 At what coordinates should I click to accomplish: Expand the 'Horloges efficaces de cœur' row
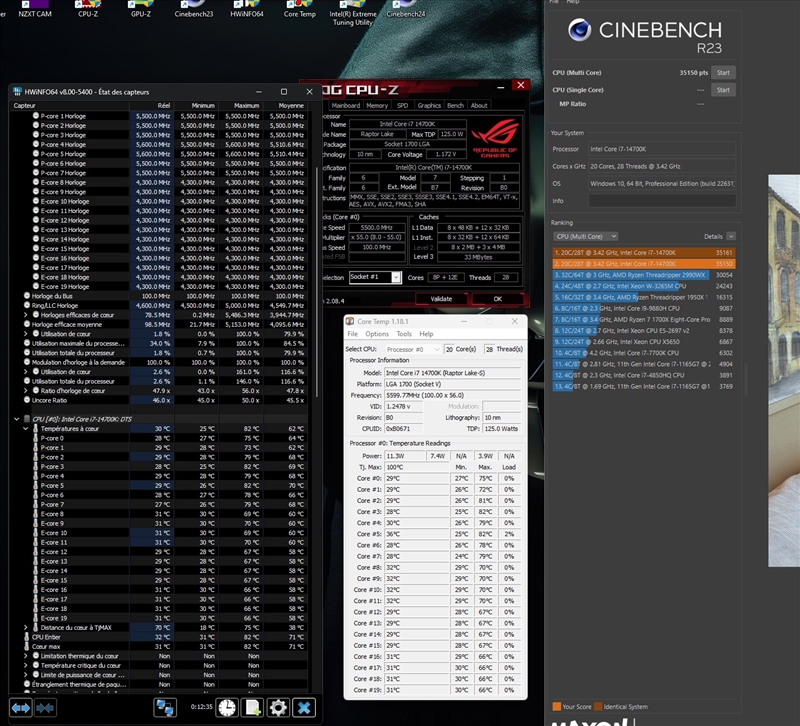(26, 314)
